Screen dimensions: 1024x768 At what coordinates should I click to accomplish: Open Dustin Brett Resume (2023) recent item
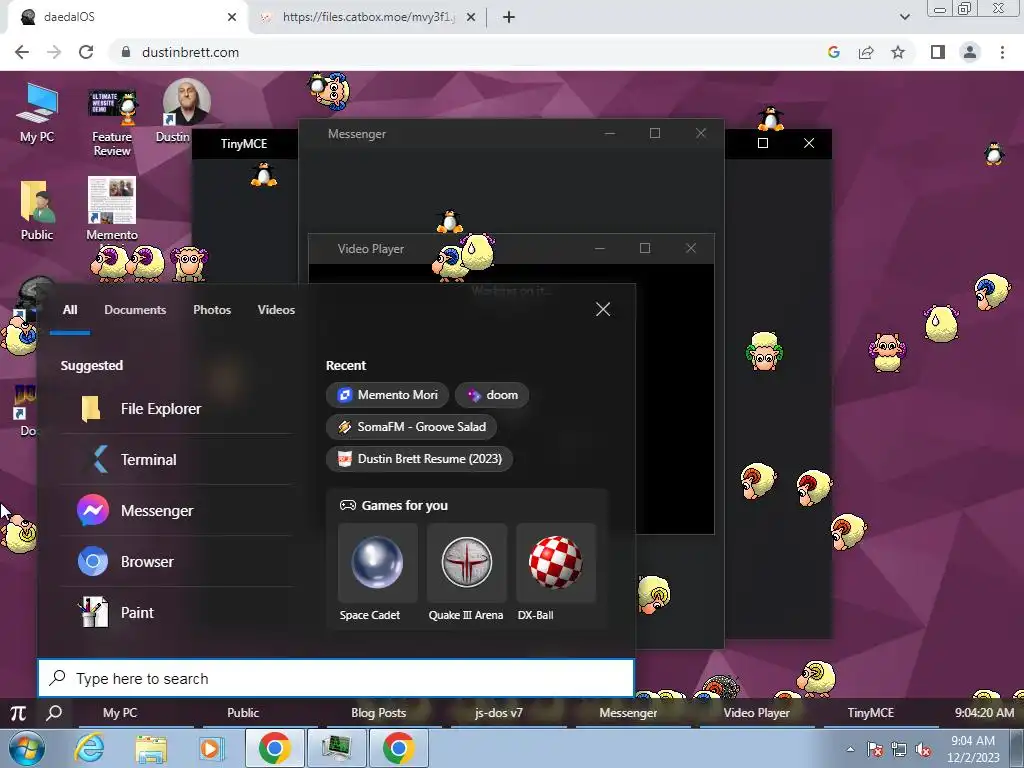tap(419, 459)
